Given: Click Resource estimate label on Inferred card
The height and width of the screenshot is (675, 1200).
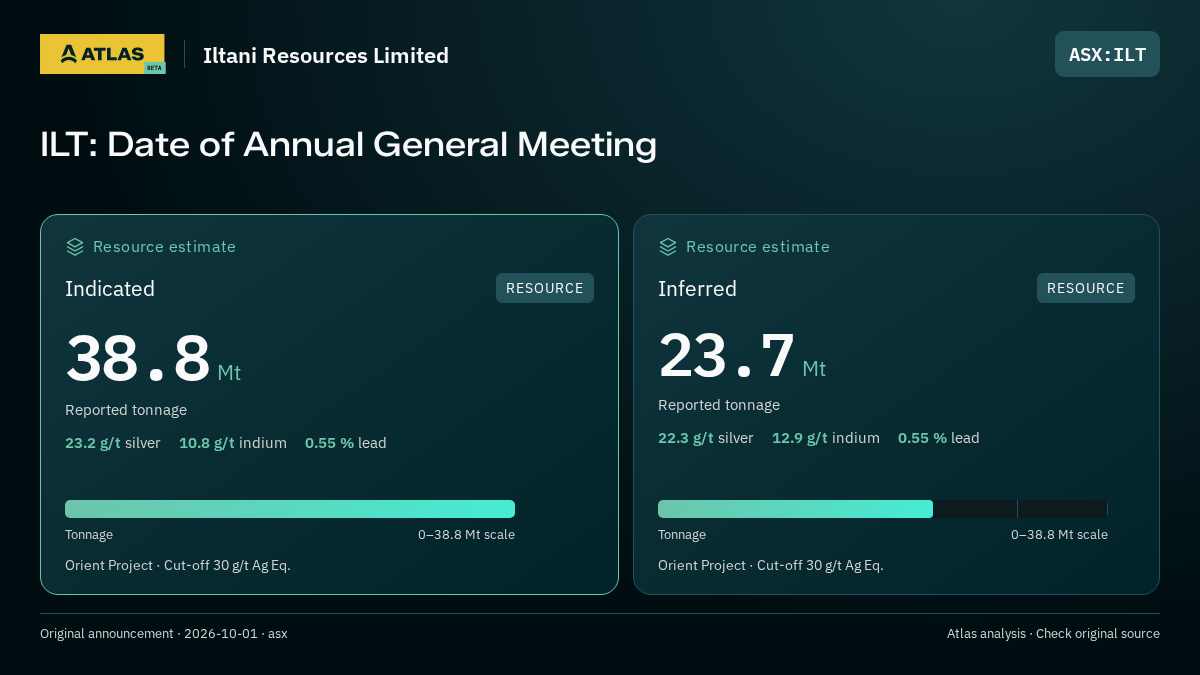Looking at the screenshot, I should click(x=757, y=247).
